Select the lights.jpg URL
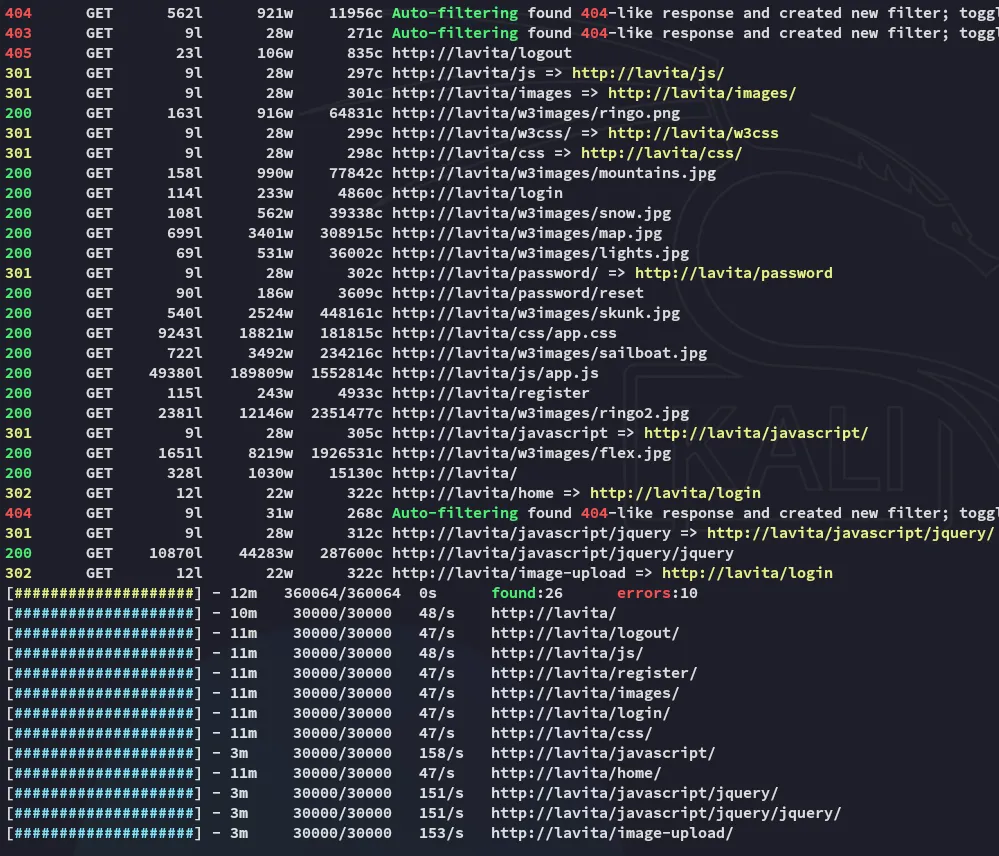 tap(540, 253)
